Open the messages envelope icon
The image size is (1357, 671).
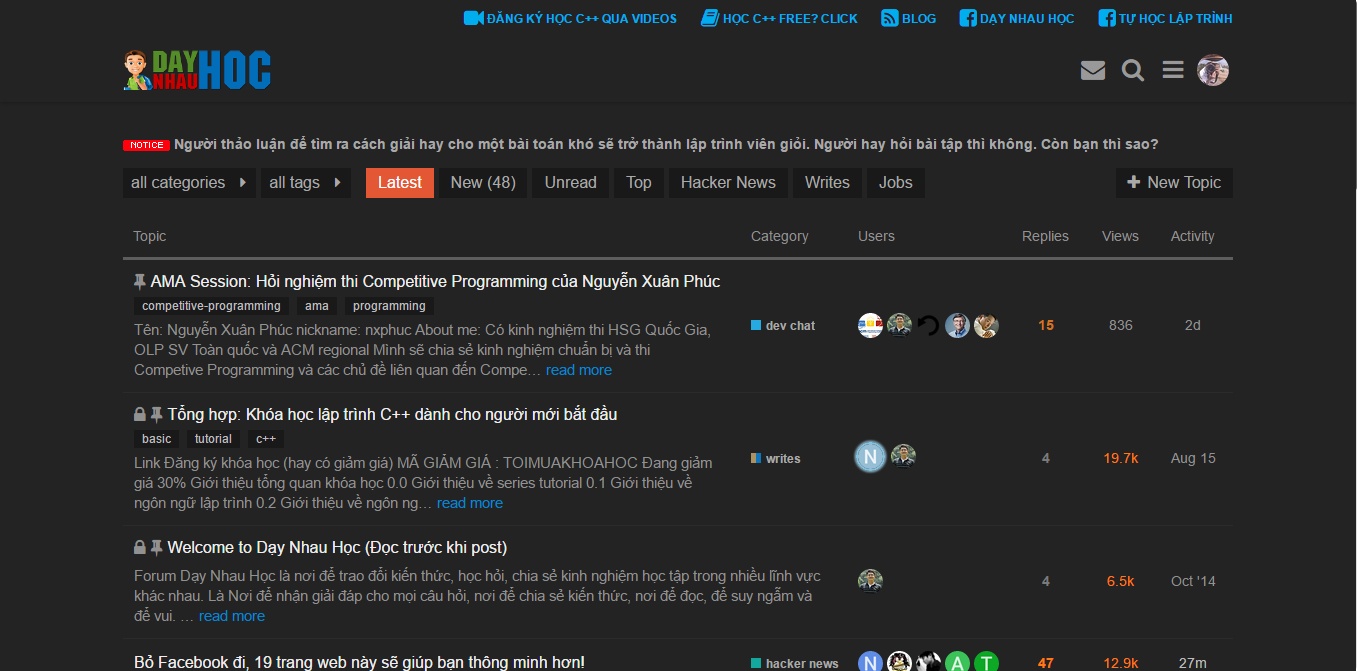pos(1093,70)
